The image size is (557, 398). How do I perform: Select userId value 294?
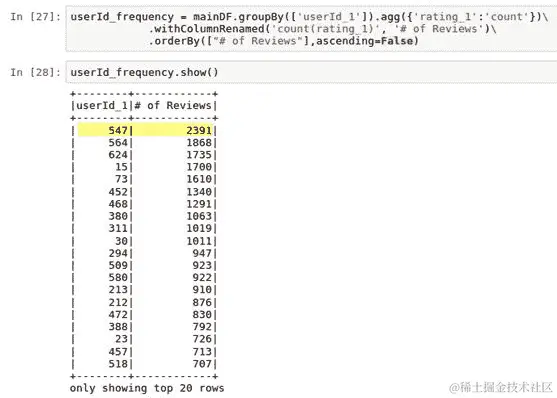(x=118, y=253)
